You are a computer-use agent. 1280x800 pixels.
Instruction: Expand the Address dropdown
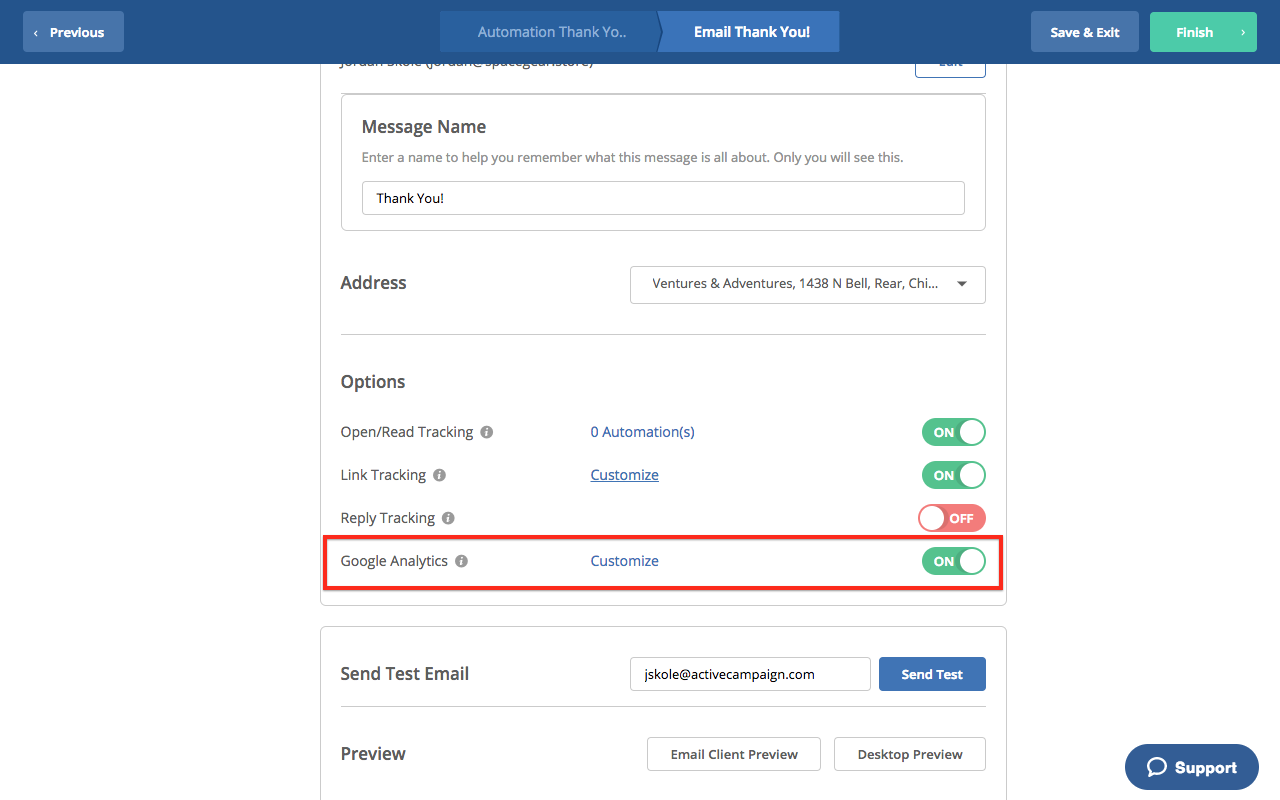click(x=807, y=284)
